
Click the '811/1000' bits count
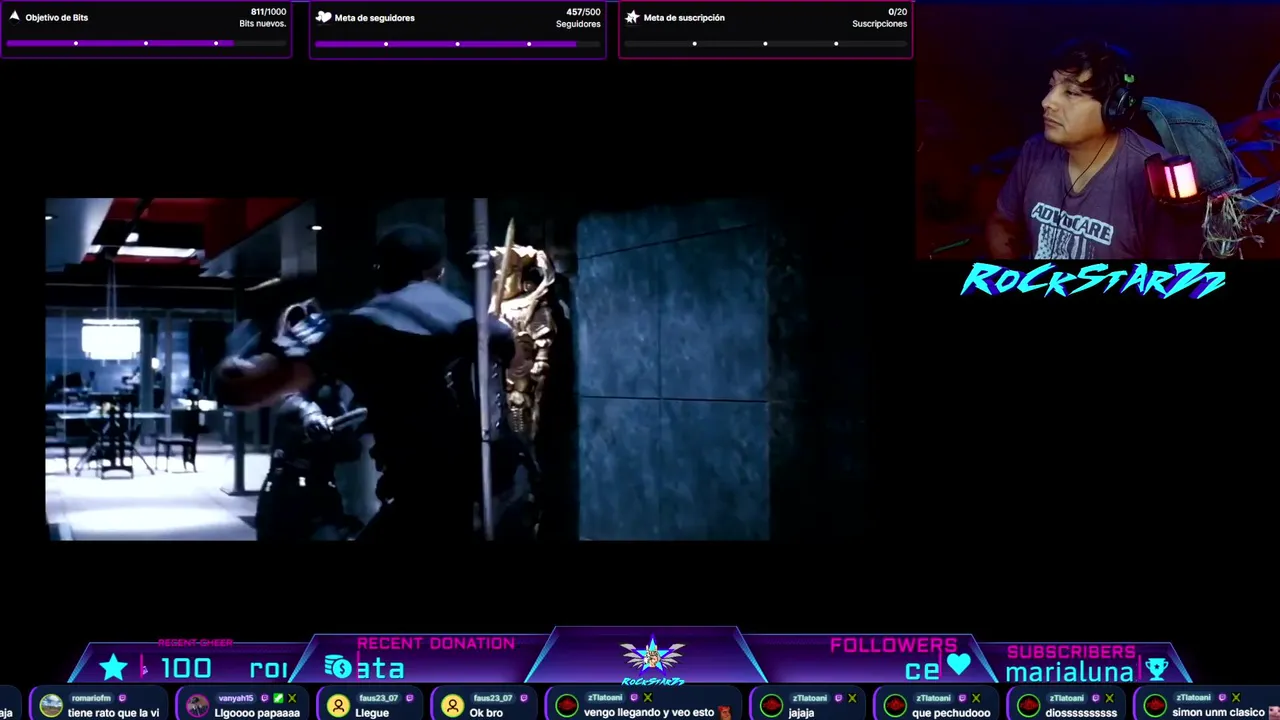[268, 12]
